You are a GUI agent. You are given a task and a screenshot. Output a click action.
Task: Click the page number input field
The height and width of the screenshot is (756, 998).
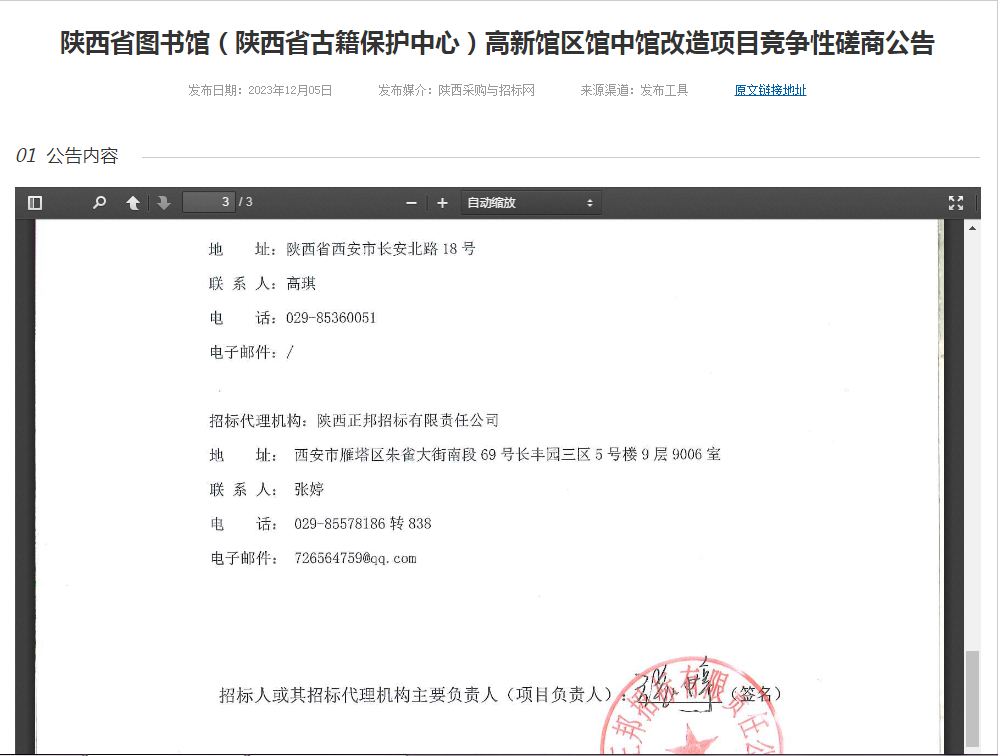tap(209, 203)
